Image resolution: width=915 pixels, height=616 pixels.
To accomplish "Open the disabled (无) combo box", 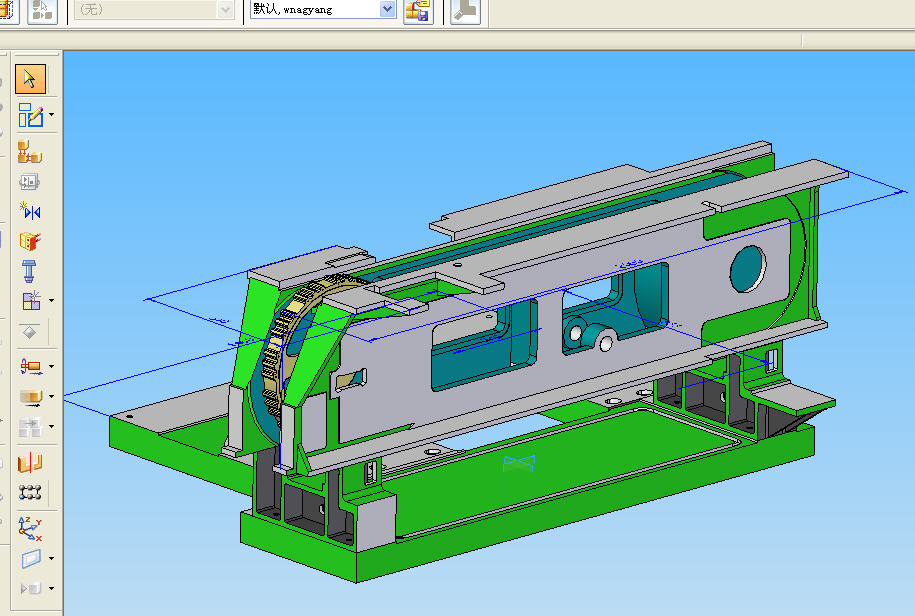I will pos(154,9).
